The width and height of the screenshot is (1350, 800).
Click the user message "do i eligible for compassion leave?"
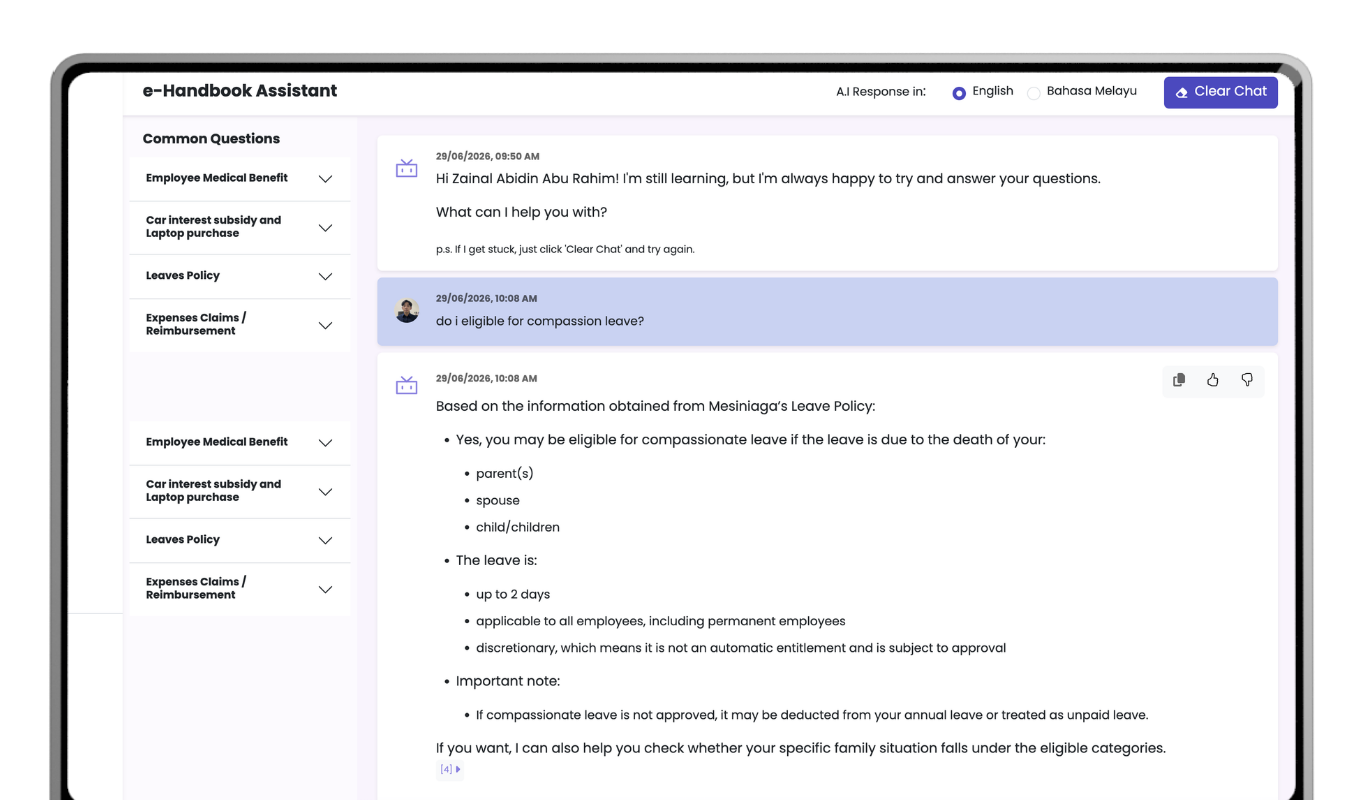click(x=540, y=322)
